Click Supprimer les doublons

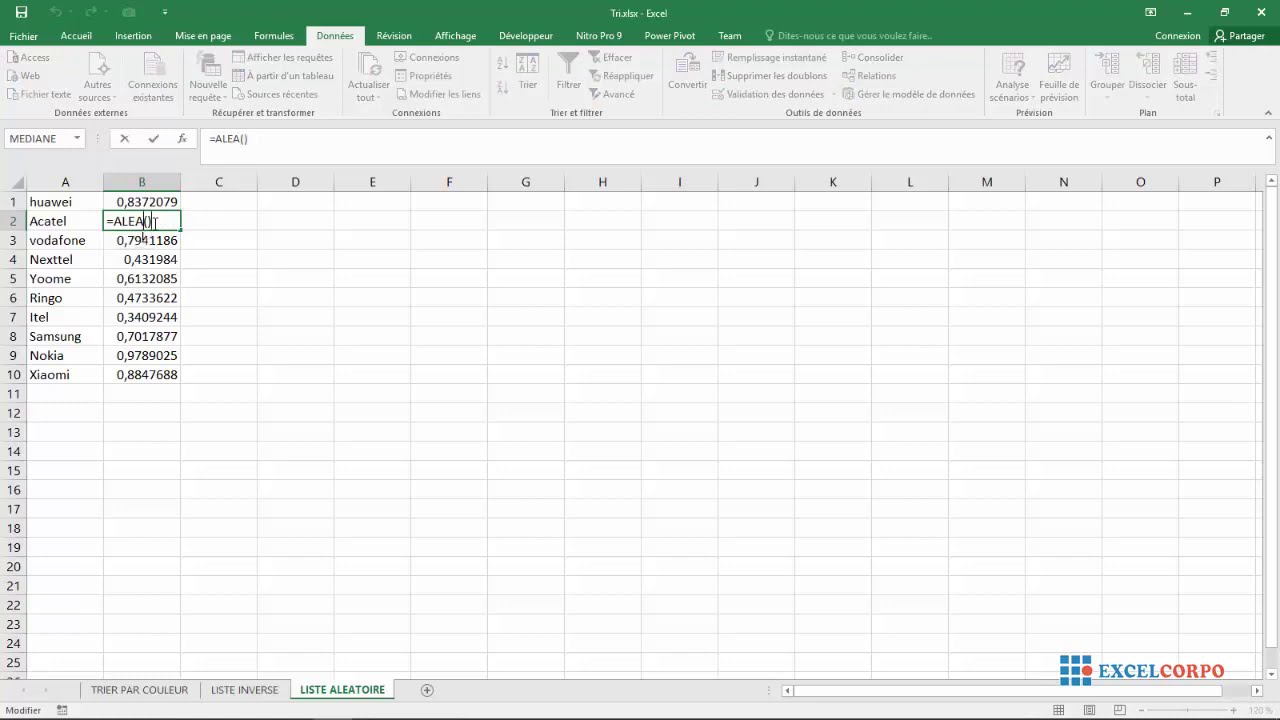click(770, 76)
